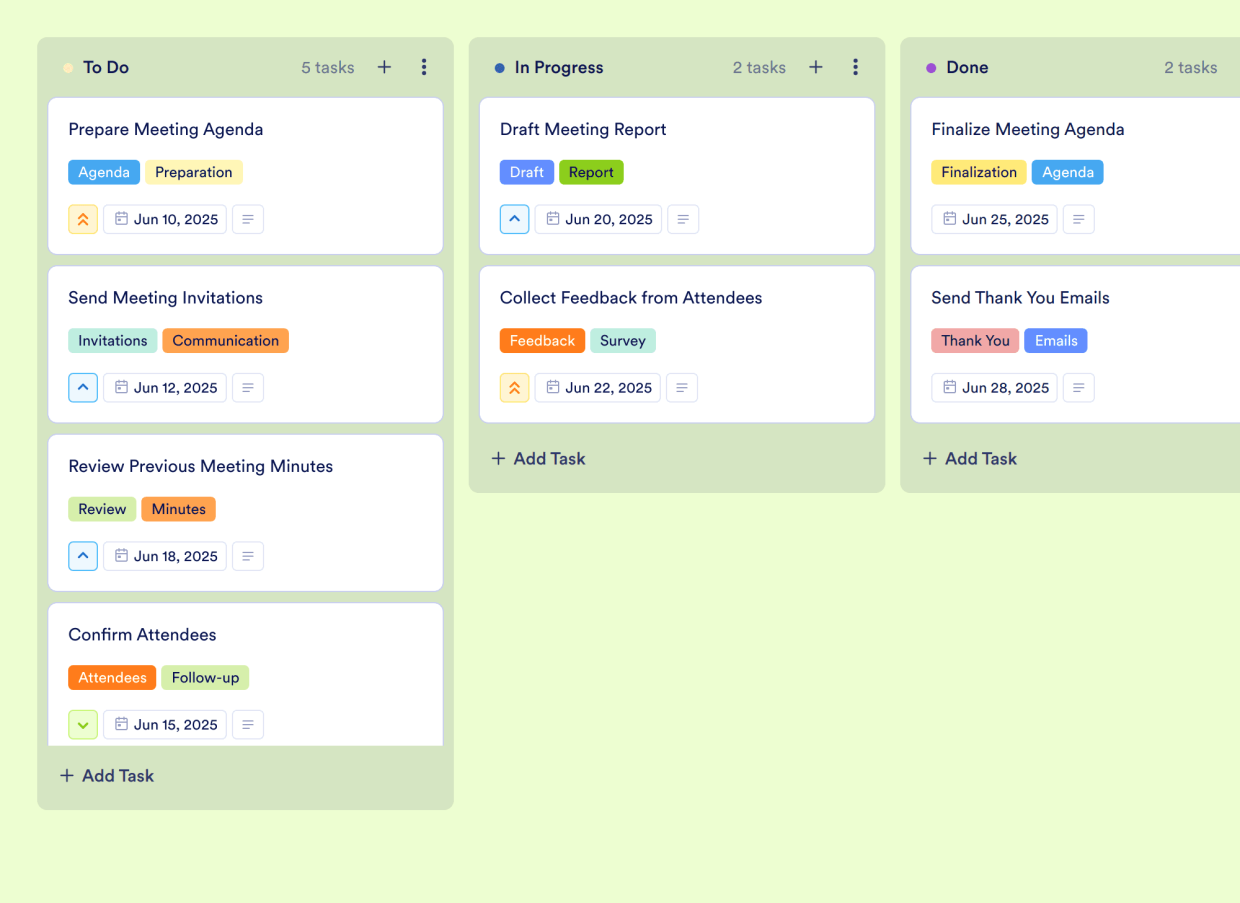Image resolution: width=1240 pixels, height=903 pixels.
Task: Select the orange Communication tag on Send Meeting Invitations
Action: (225, 340)
